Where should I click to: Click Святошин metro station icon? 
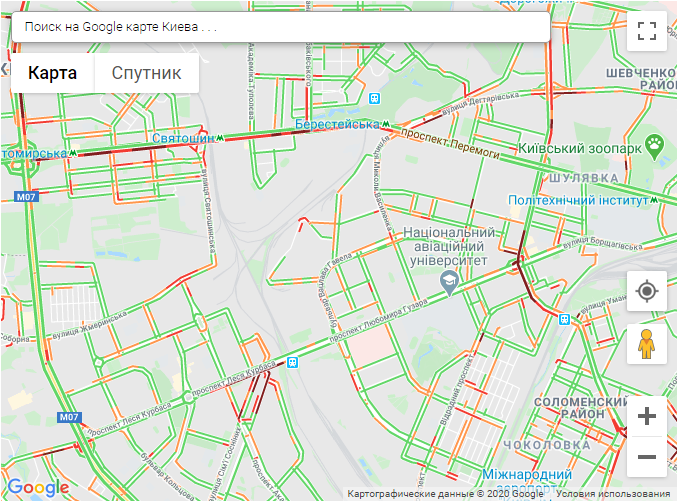point(220,138)
